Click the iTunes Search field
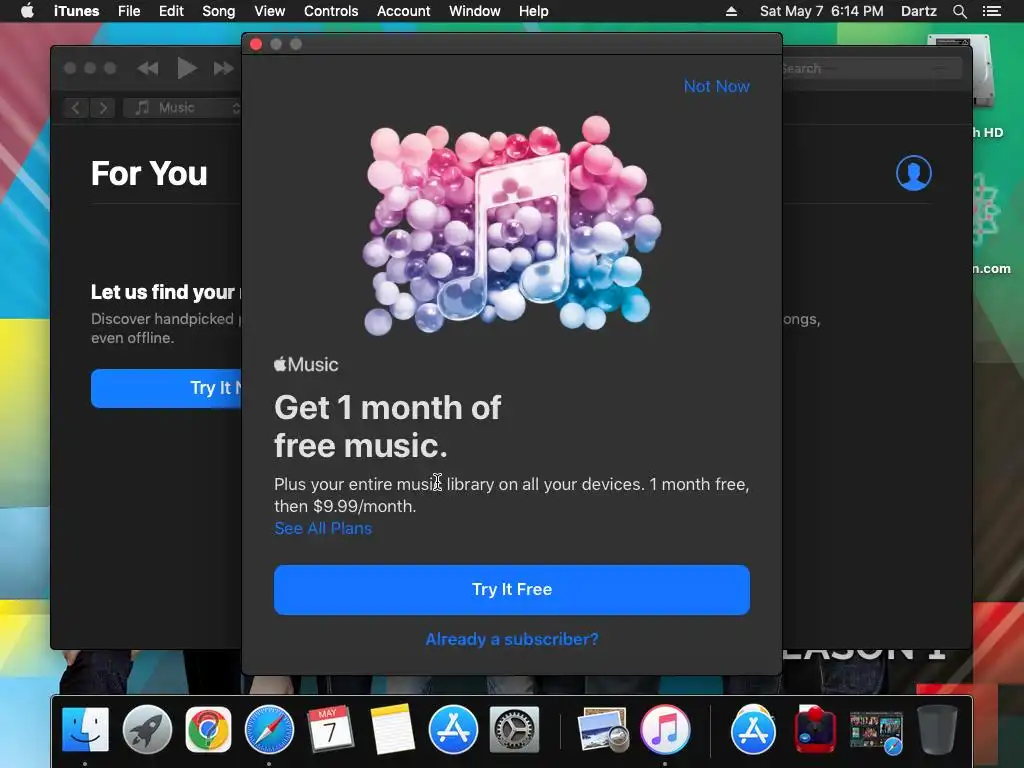Viewport: 1024px width, 768px height. click(872, 69)
